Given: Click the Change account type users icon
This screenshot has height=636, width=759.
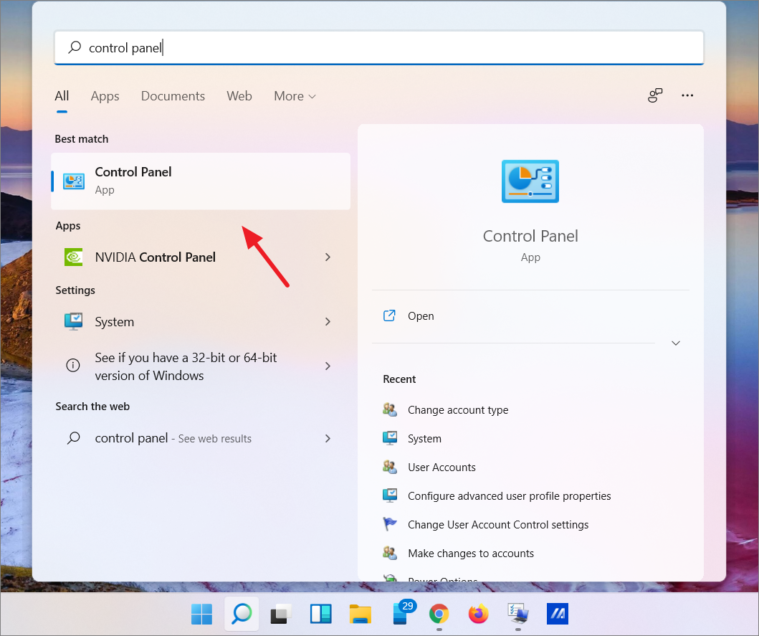Looking at the screenshot, I should pyautogui.click(x=390, y=409).
